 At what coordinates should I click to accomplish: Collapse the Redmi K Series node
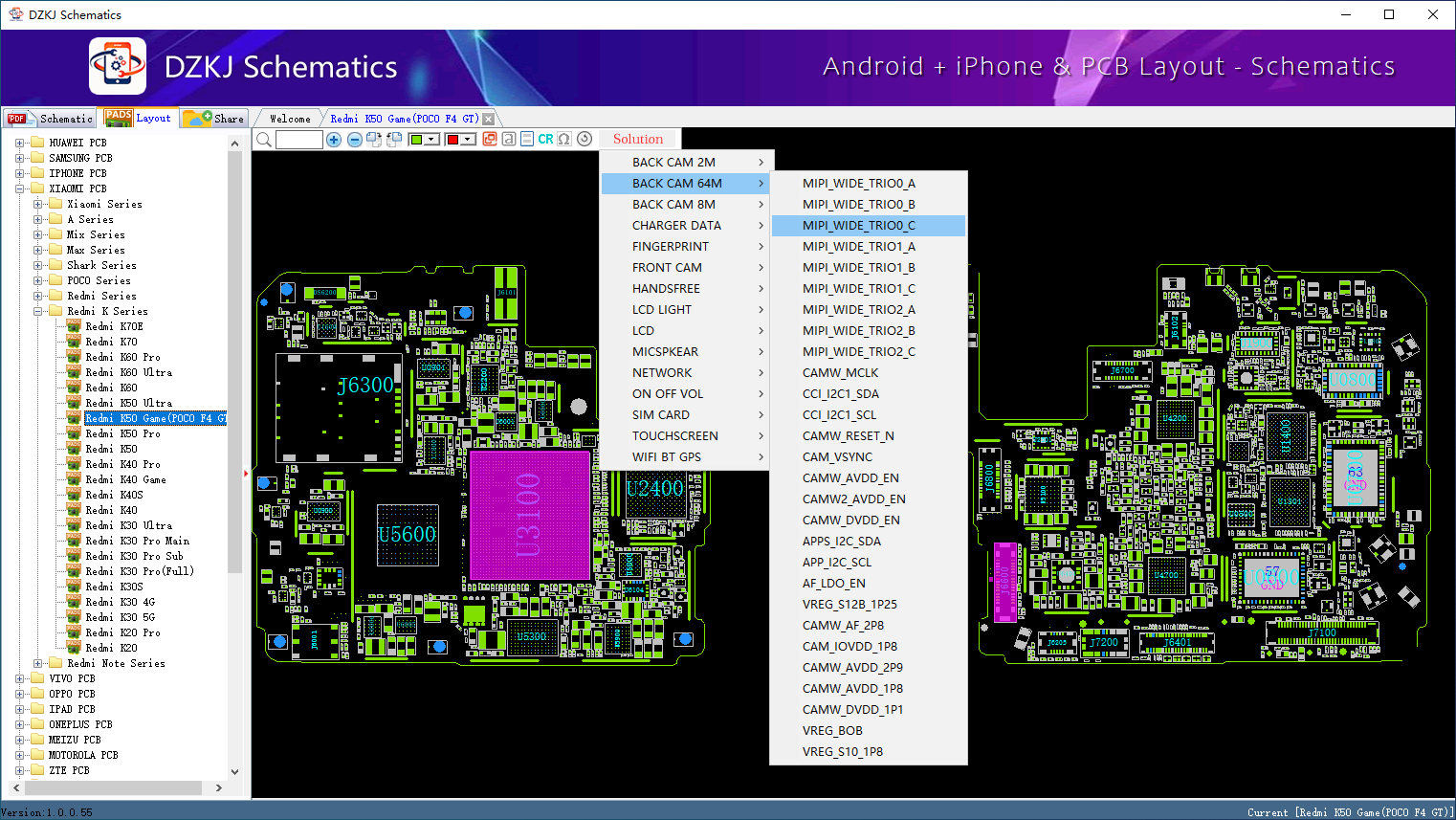point(37,312)
